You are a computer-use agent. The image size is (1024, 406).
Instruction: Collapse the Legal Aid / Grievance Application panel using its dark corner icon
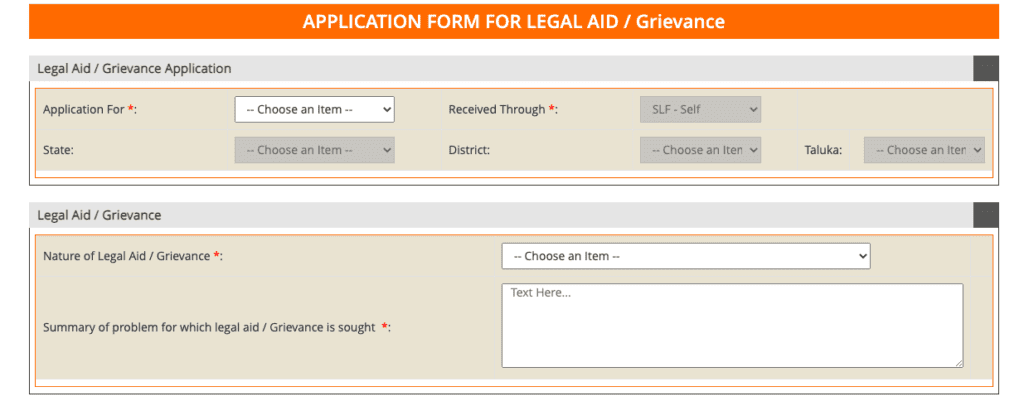pos(985,68)
